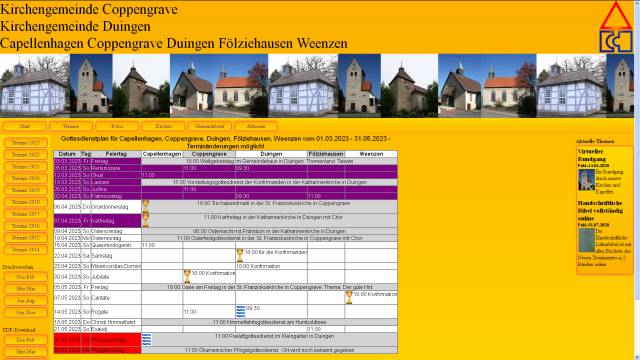Click the 10:00 Konfirmation entry on 23.04.2023
640x360 pixels.
(258, 266)
